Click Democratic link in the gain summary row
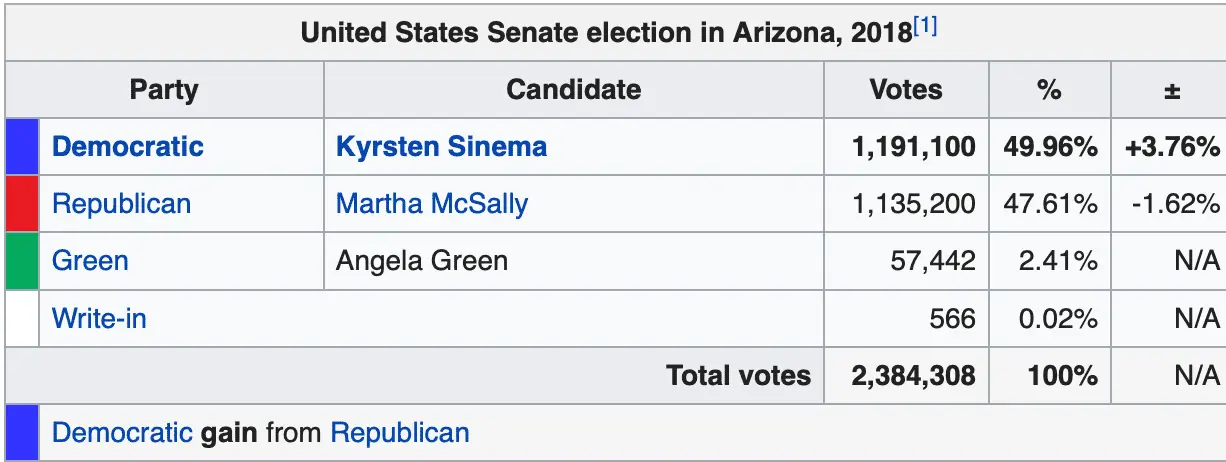 [121, 433]
